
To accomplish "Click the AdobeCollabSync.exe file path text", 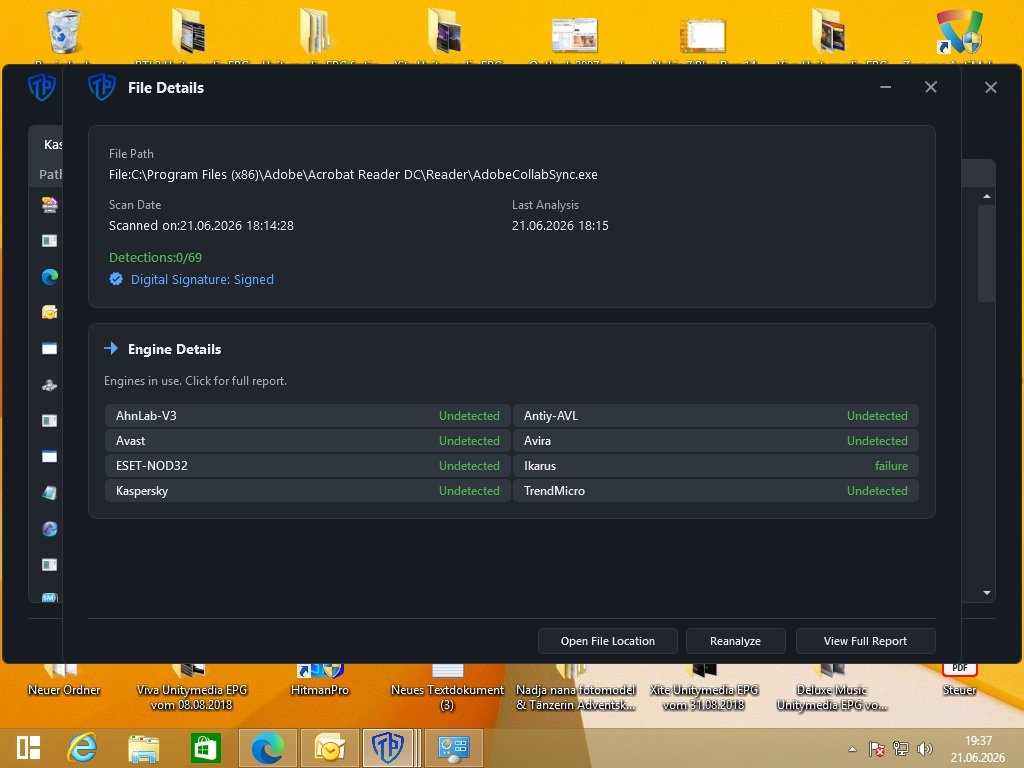I will click(353, 174).
